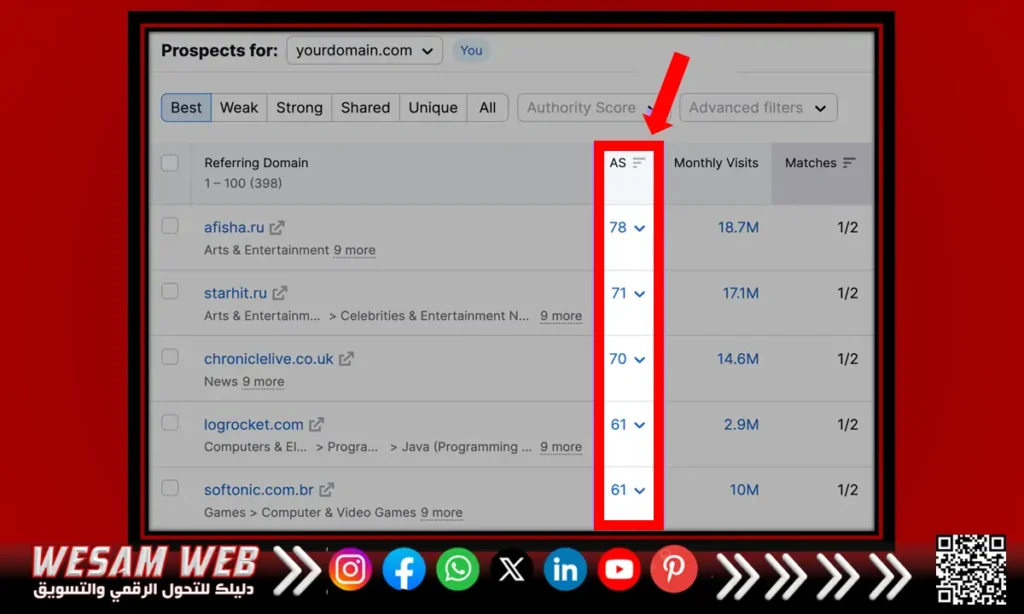Screen dimensions: 1024x614
Task: Sort by the Matches column icon
Action: click(x=849, y=163)
